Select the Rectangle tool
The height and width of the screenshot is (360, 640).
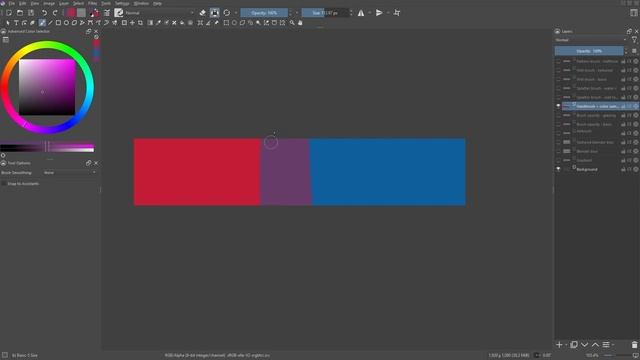pyautogui.click(x=58, y=23)
